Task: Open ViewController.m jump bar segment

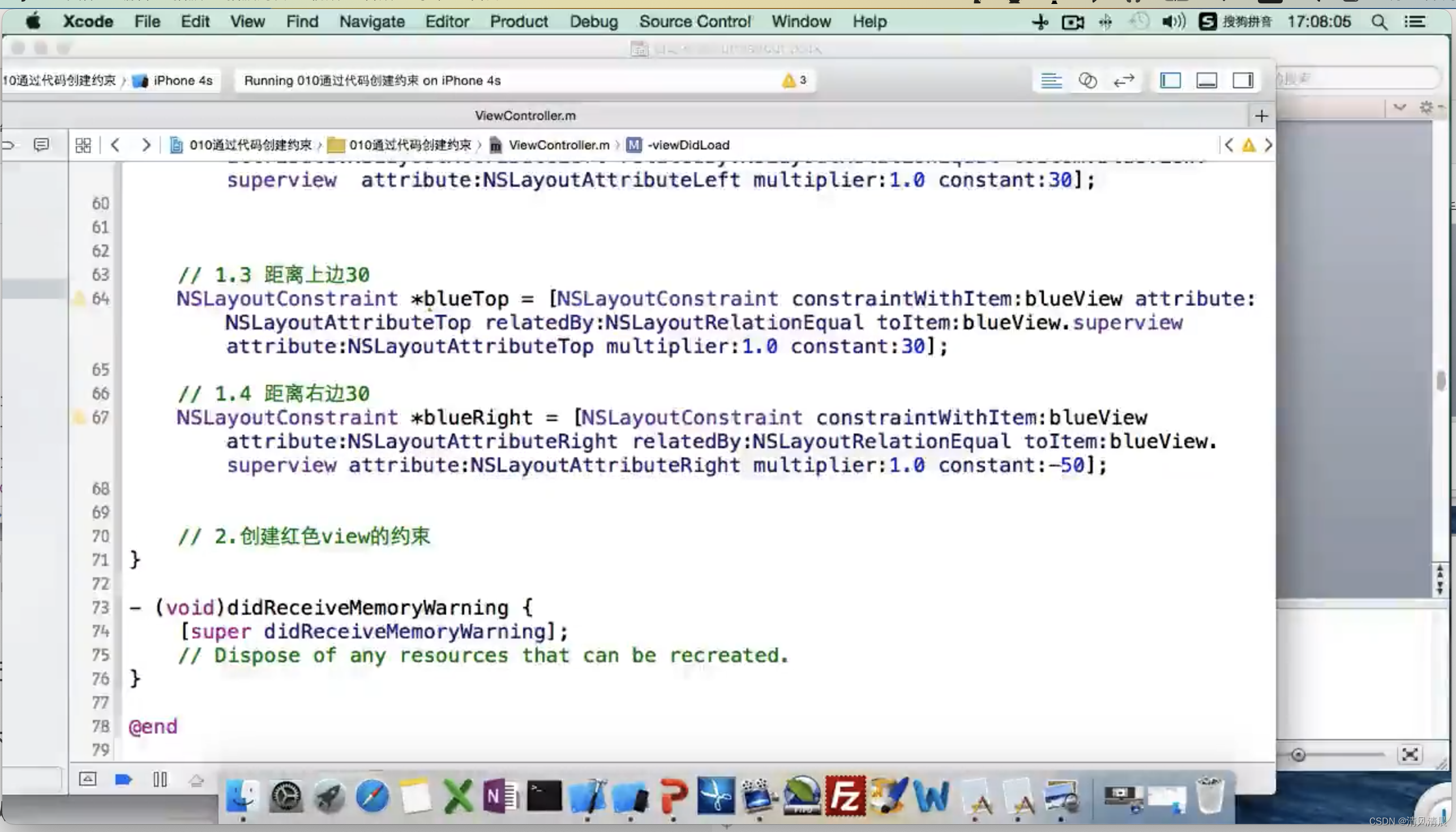Action: (558, 145)
